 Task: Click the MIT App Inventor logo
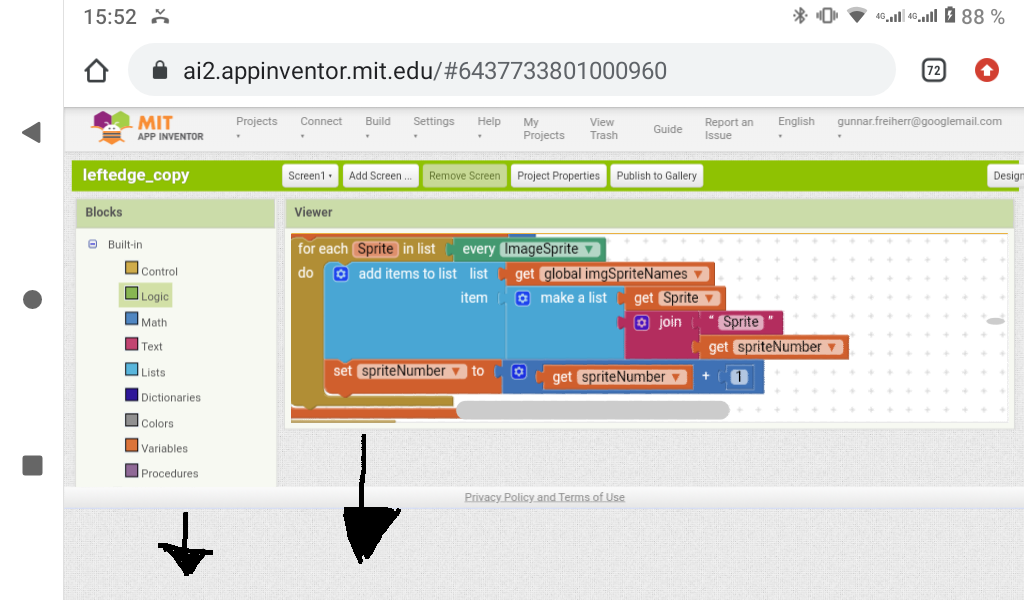click(148, 127)
